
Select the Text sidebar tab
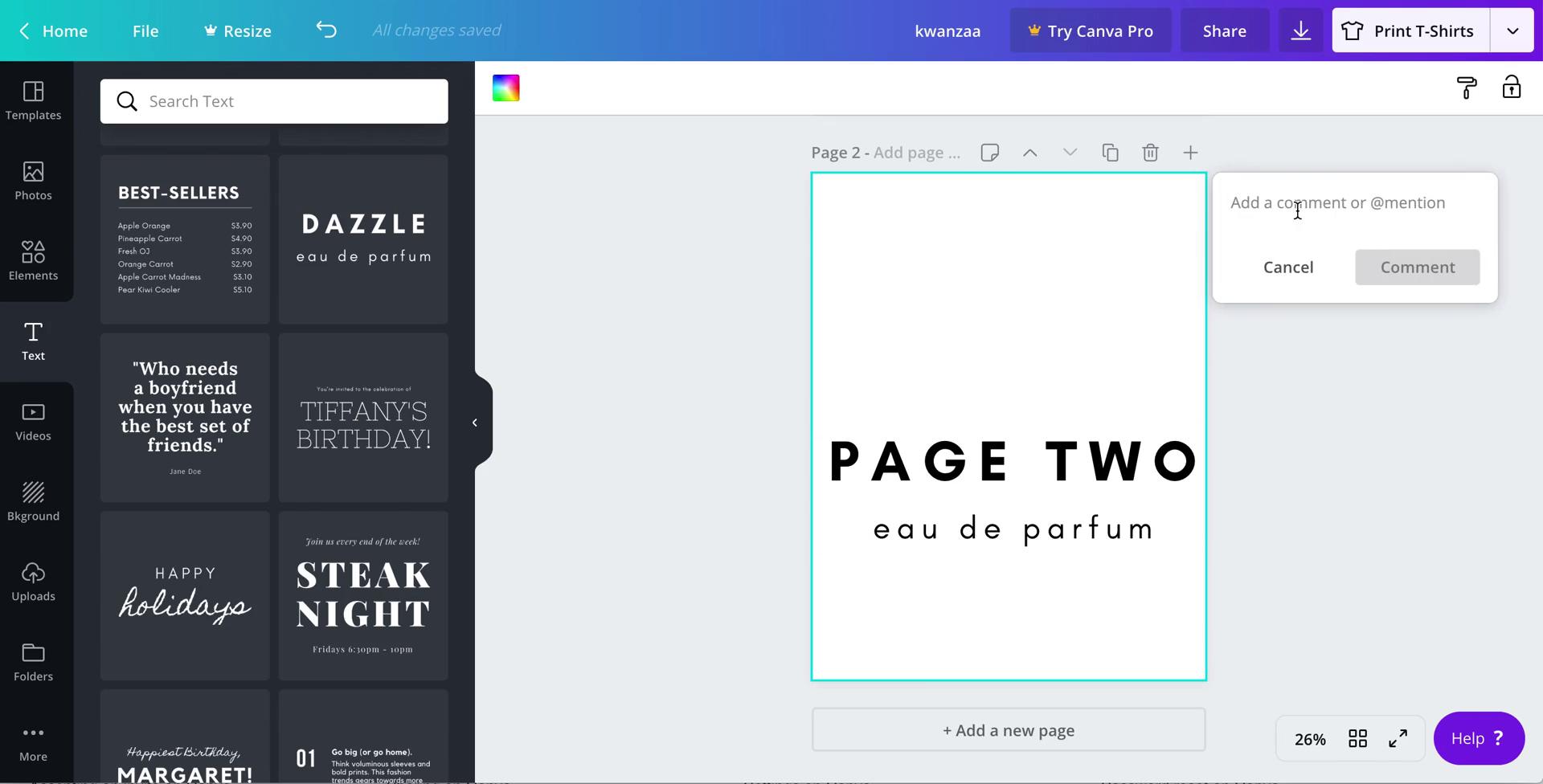pyautogui.click(x=33, y=342)
